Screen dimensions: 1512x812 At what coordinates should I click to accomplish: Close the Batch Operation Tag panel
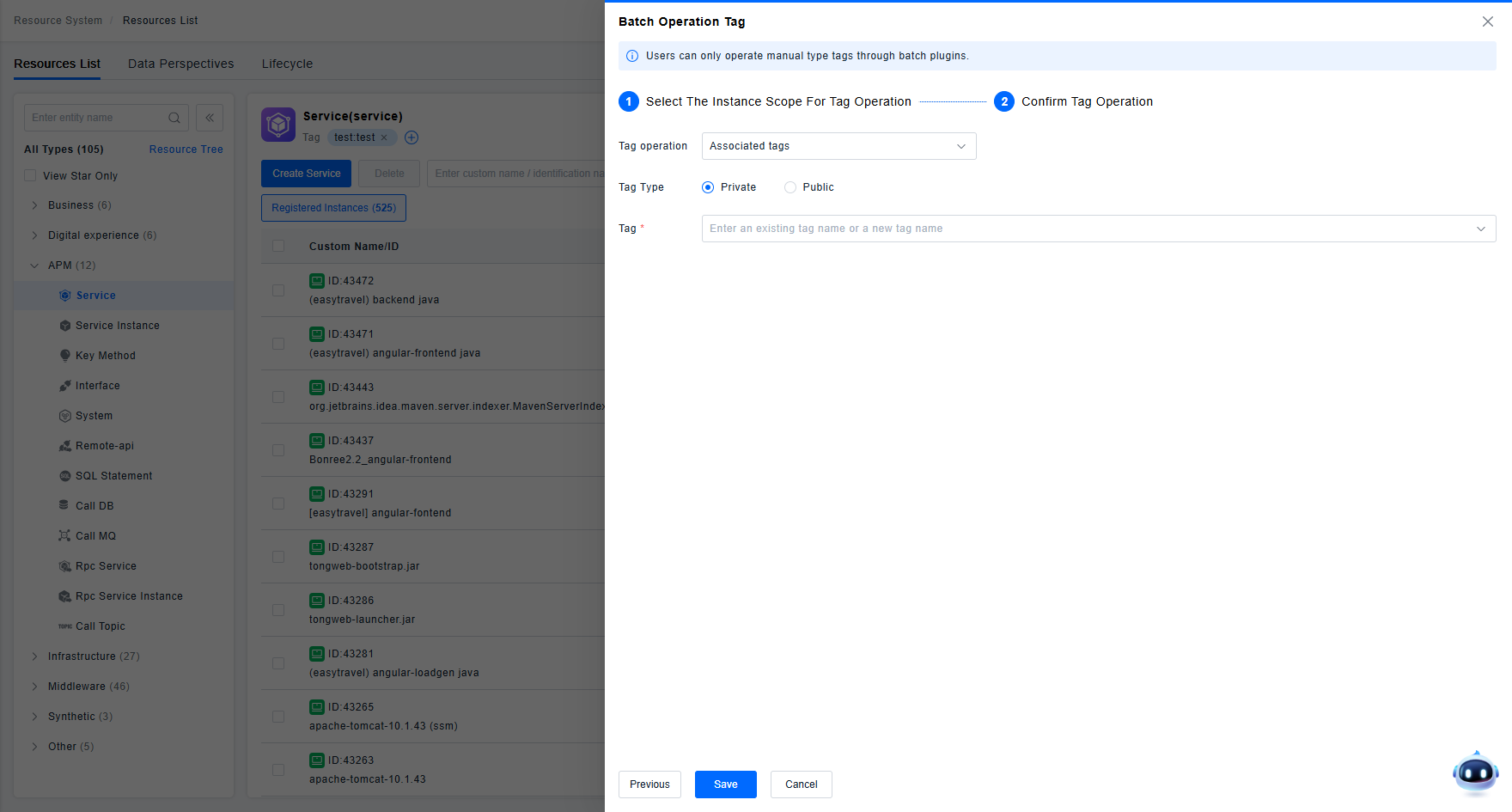[1487, 21]
